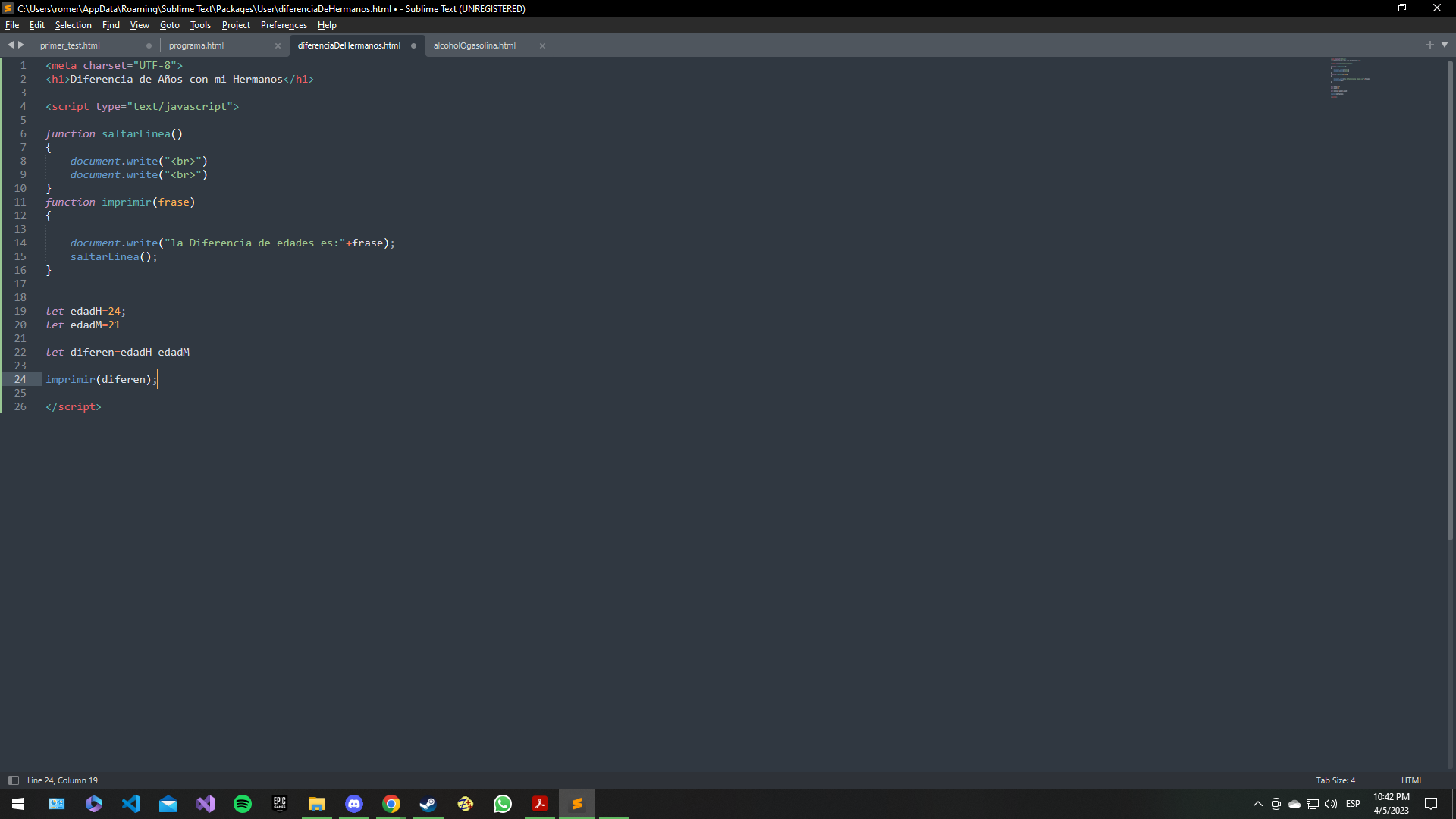Screen dimensions: 1456x819
Task: Open the Tab Size: 4 selector
Action: pyautogui.click(x=1335, y=780)
